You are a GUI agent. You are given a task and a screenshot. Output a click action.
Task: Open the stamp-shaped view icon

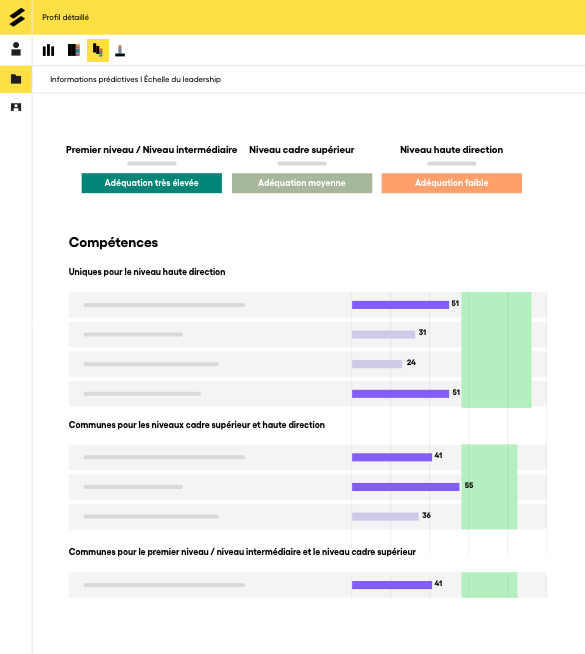tap(120, 50)
